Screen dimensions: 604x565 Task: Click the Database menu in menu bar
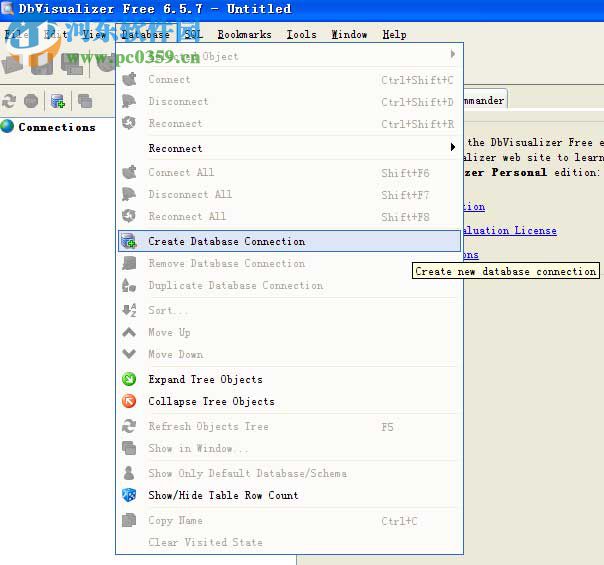click(145, 35)
